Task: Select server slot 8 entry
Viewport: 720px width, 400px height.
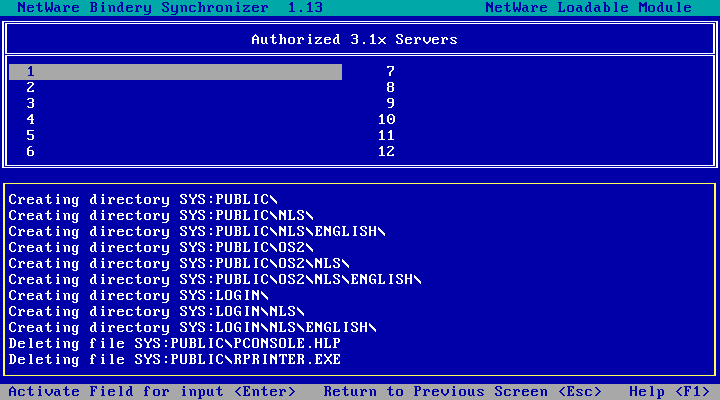Action: 390,87
